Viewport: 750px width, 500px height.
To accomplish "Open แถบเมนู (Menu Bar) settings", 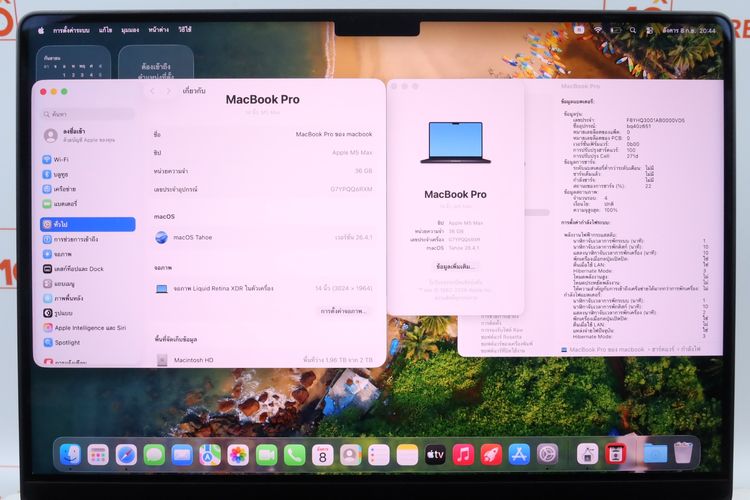I will 88,284.
